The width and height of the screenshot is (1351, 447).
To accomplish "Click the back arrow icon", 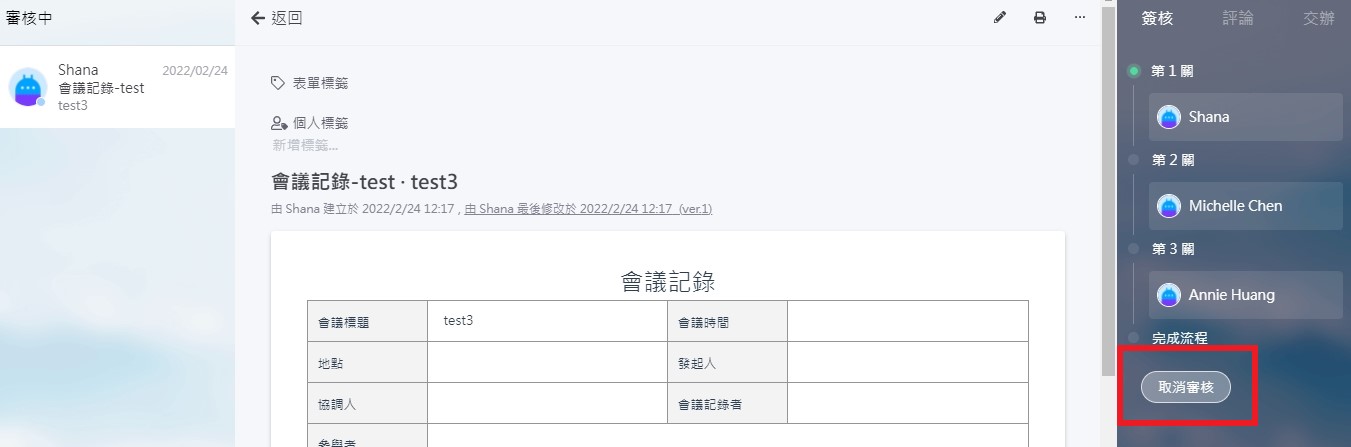I will (258, 18).
